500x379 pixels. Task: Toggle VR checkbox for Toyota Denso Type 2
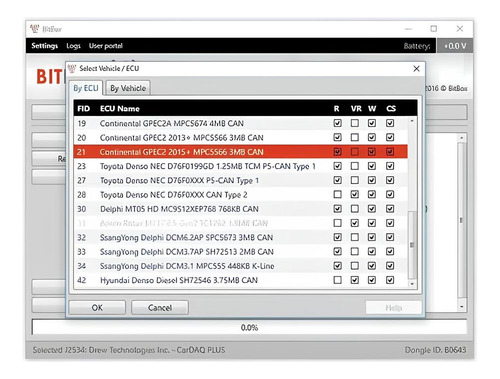click(x=355, y=194)
